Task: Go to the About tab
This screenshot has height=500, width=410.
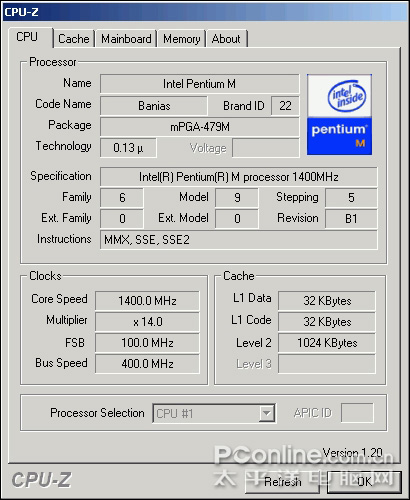Action: tap(226, 39)
